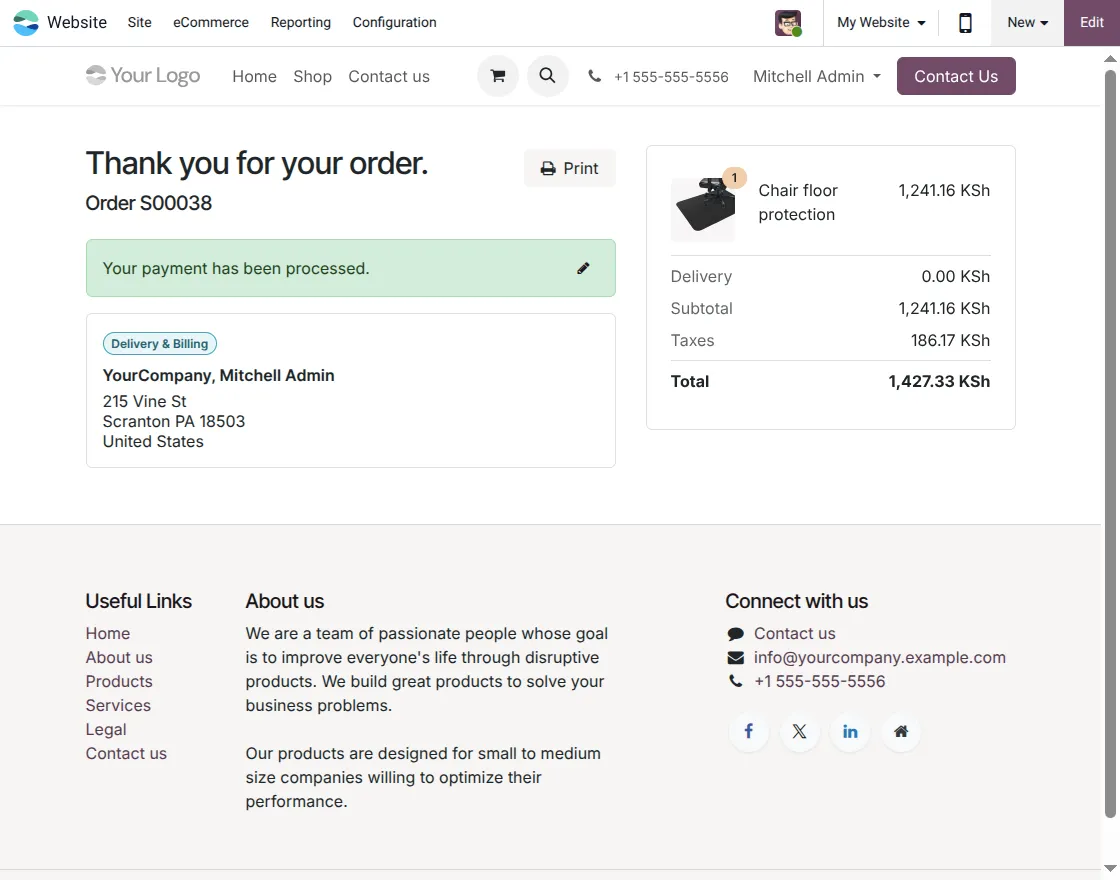
Task: Expand the Mitchell Admin user menu
Action: click(x=816, y=76)
